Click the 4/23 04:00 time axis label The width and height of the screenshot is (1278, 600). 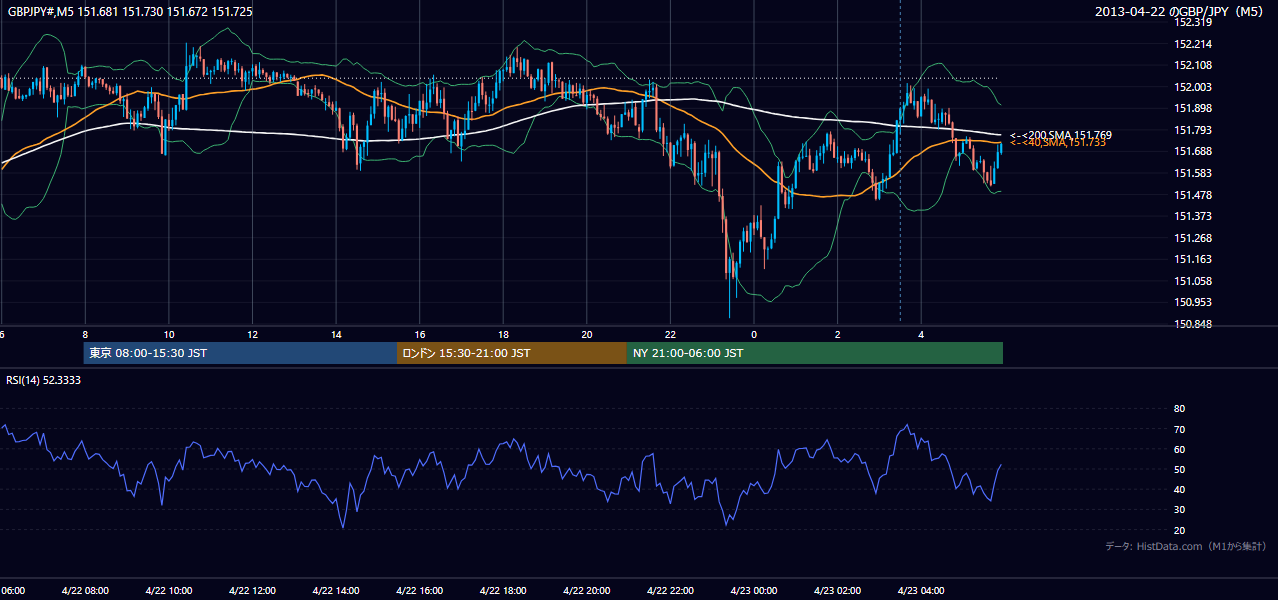pyautogui.click(x=921, y=591)
